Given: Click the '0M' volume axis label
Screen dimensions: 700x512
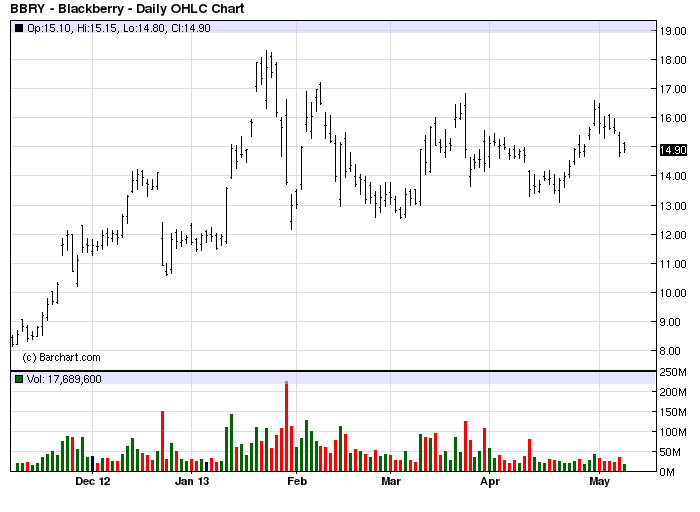Looking at the screenshot, I should pos(667,472).
